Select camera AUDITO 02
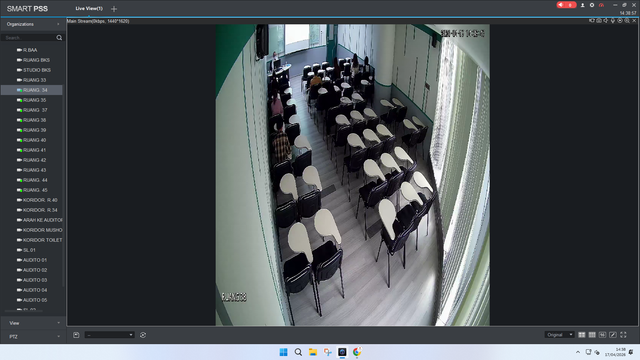Screen dimensions: 640x360 point(35,270)
